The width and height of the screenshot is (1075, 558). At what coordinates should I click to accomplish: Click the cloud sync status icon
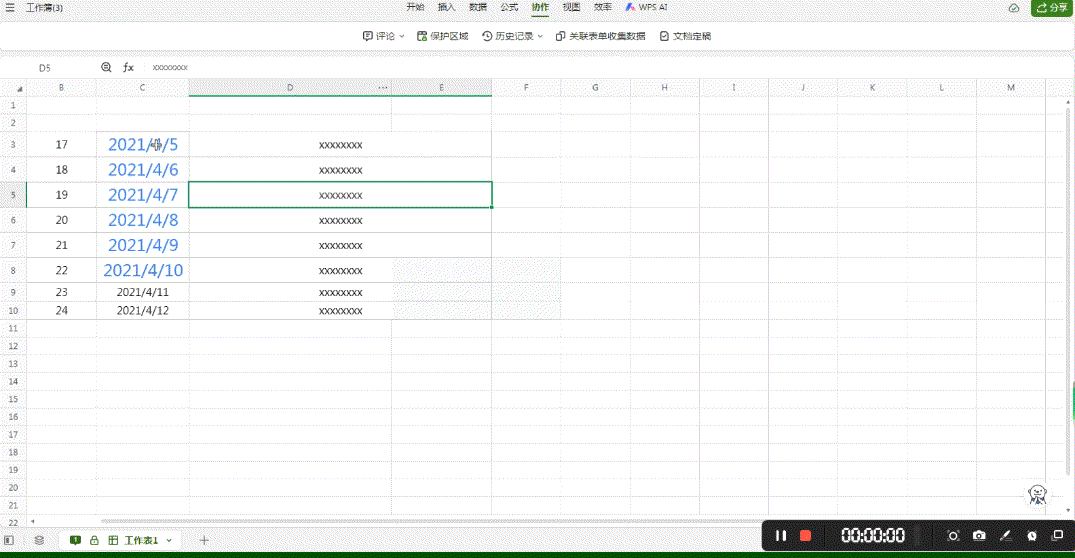(1014, 8)
